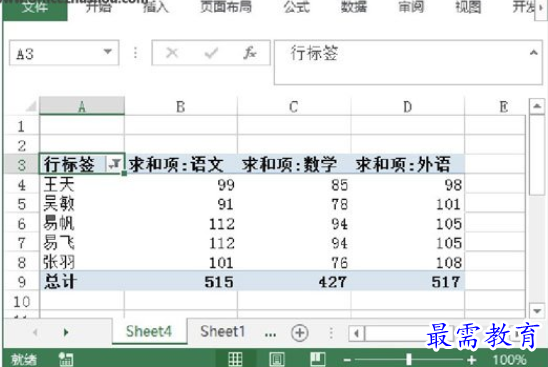
Task: Switch to the 审阅 ribbon tab
Action: pos(411,7)
